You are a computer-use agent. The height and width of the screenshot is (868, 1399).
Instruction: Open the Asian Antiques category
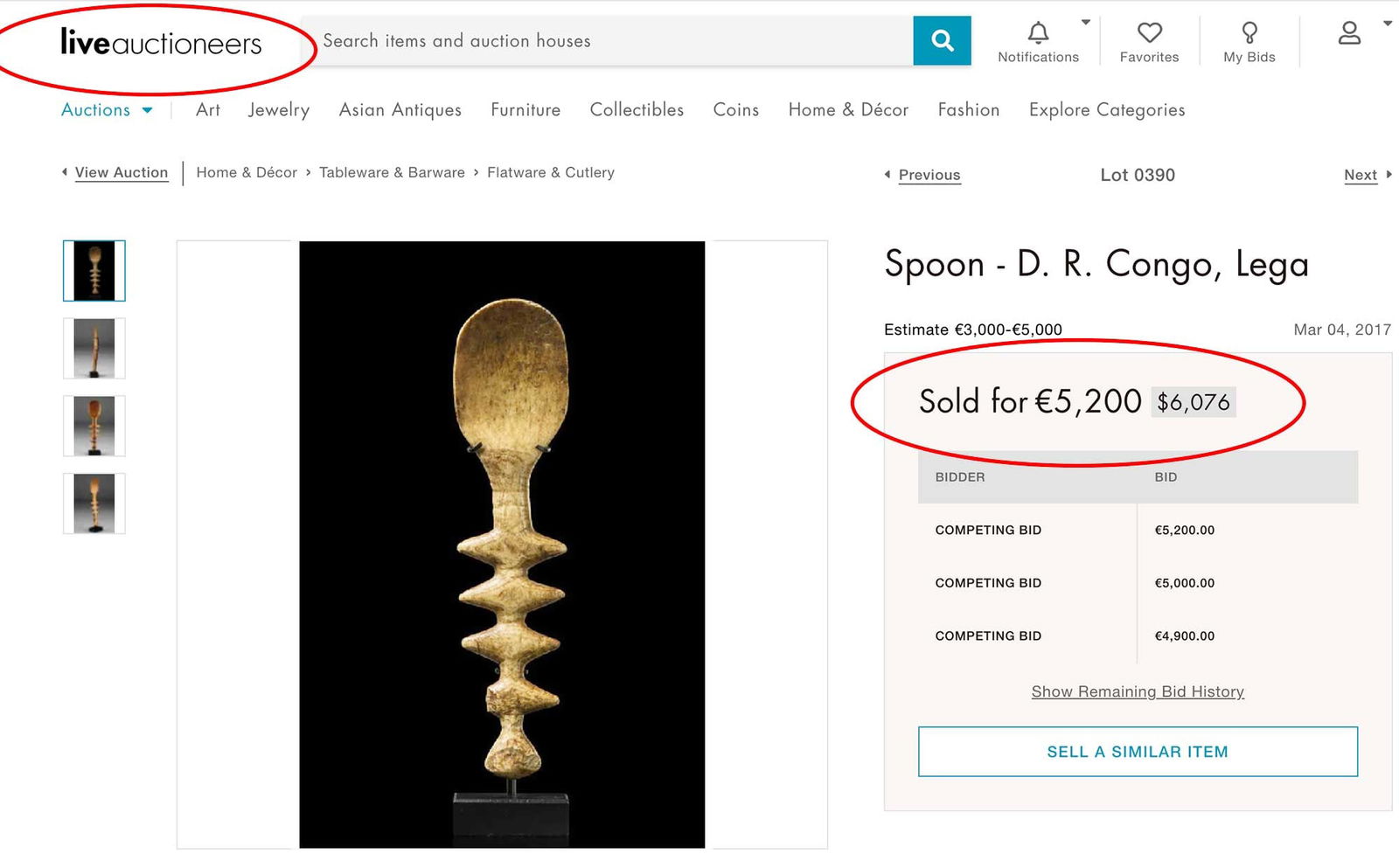[400, 110]
